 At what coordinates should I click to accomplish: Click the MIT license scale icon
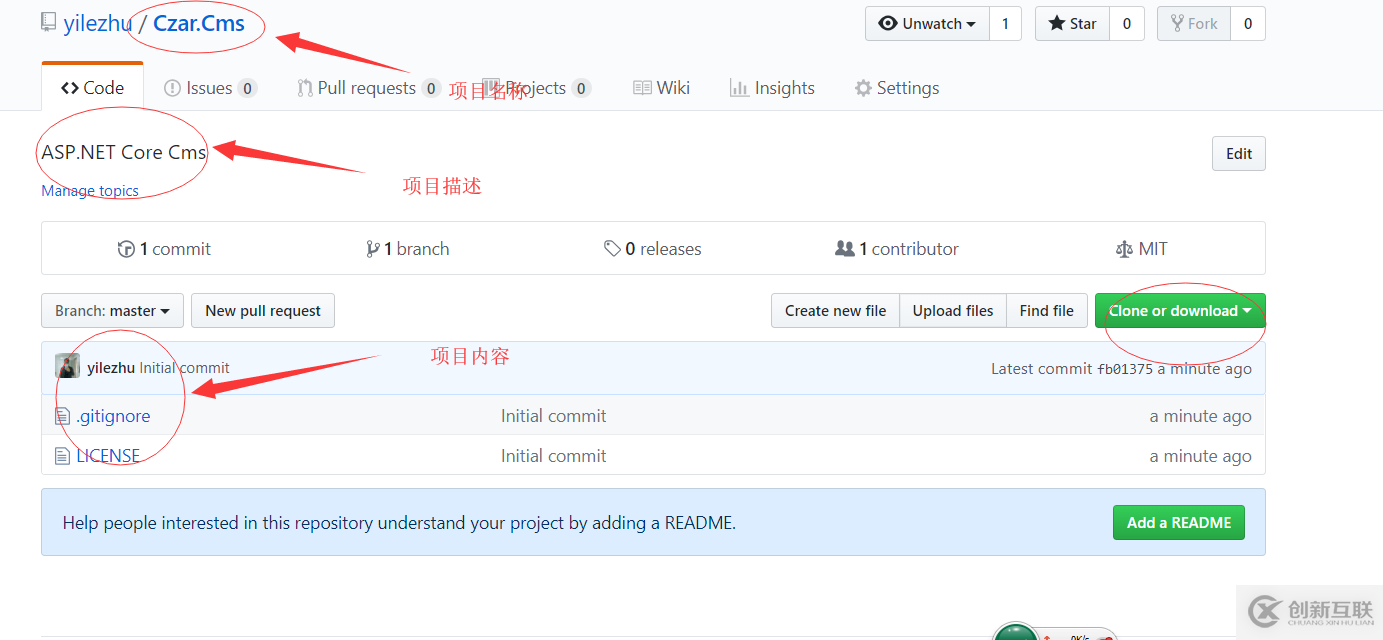[1123, 249]
